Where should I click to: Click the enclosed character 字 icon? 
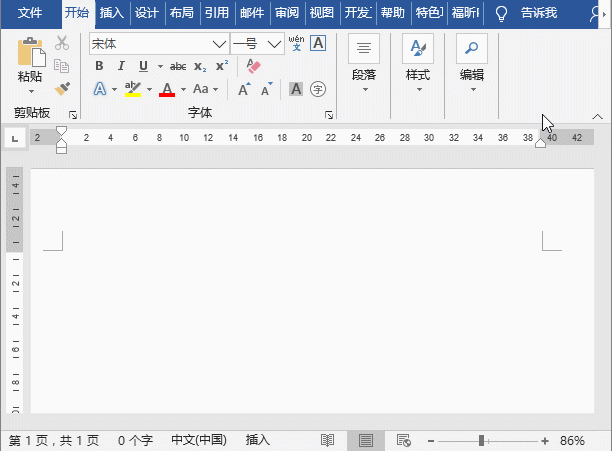pos(318,89)
